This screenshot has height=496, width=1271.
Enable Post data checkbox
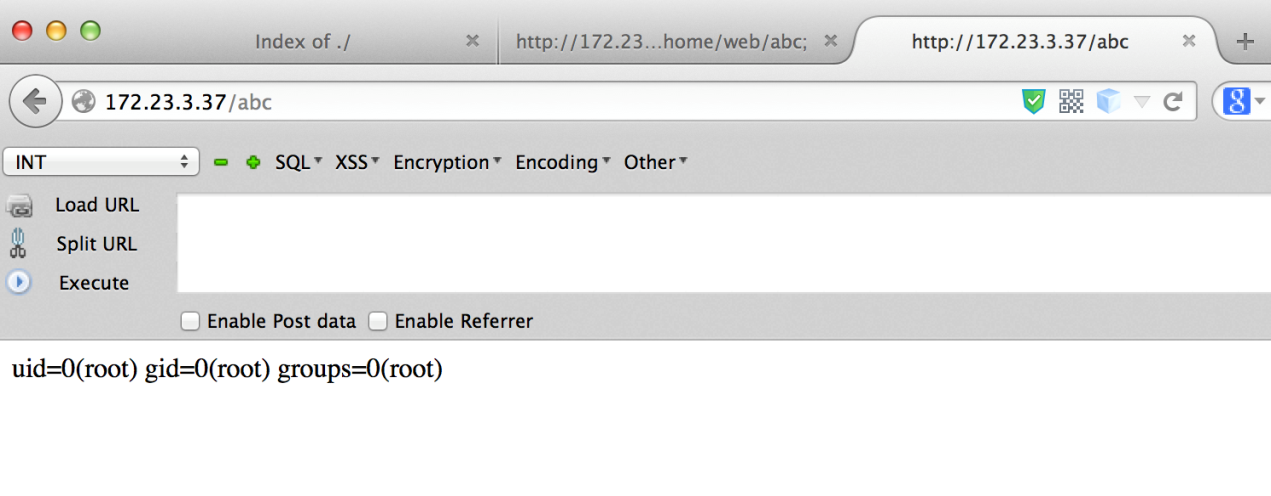click(189, 321)
